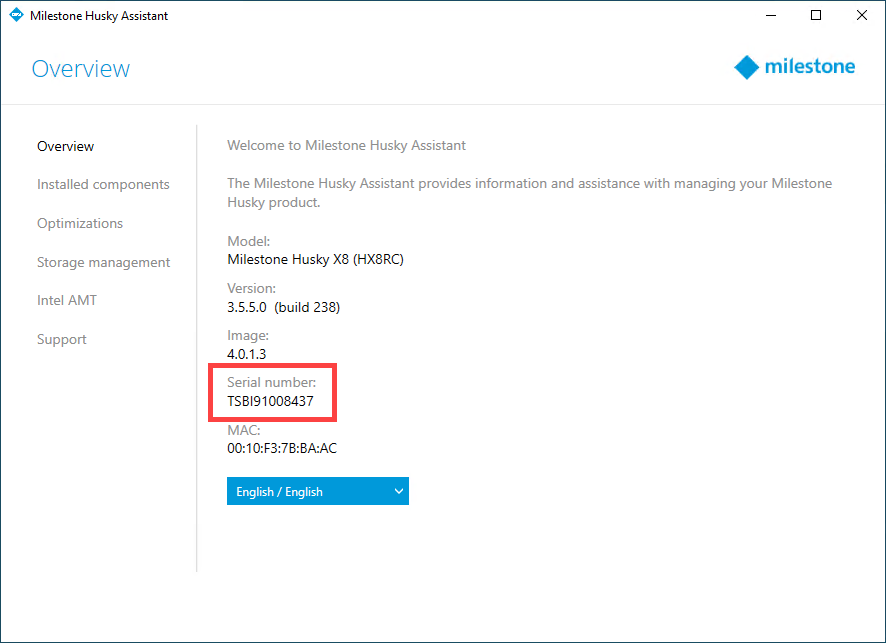
Task: Click the 'Version:' field label
Action: 251,288
